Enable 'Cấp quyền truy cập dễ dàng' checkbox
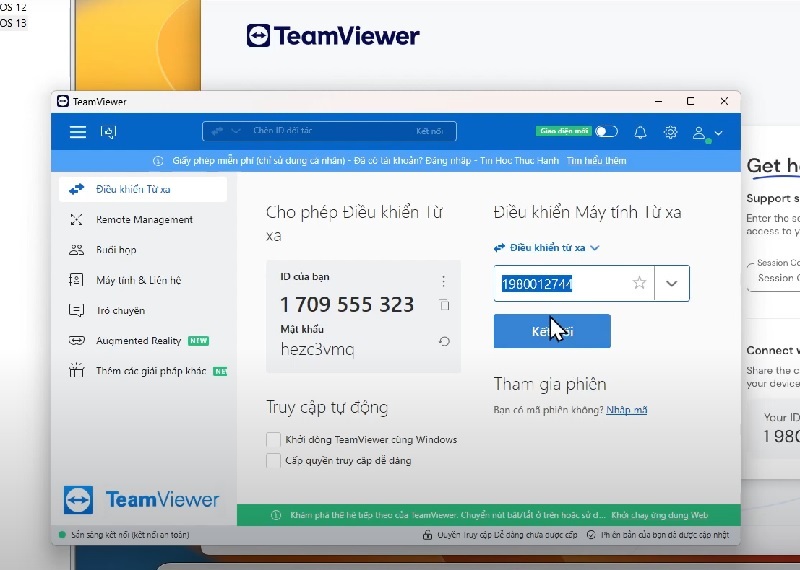 coord(273,460)
